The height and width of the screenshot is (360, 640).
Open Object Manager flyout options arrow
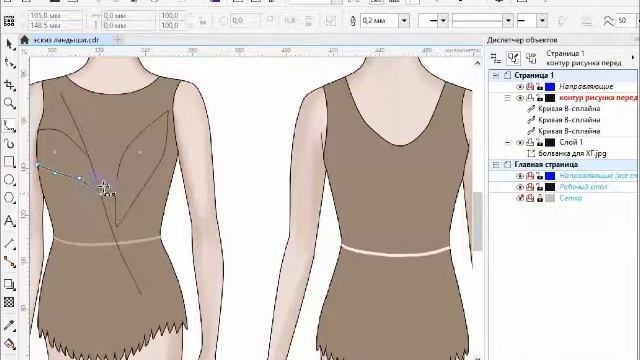click(633, 58)
